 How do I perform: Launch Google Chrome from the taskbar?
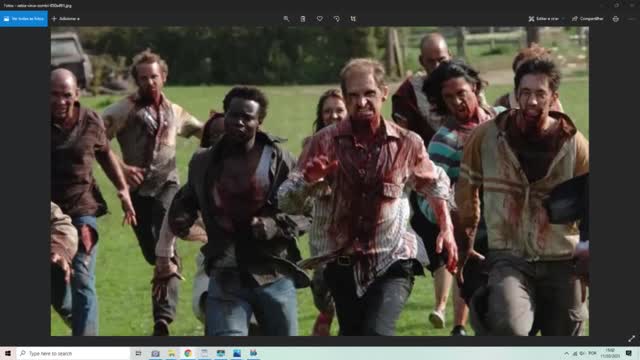coord(188,353)
